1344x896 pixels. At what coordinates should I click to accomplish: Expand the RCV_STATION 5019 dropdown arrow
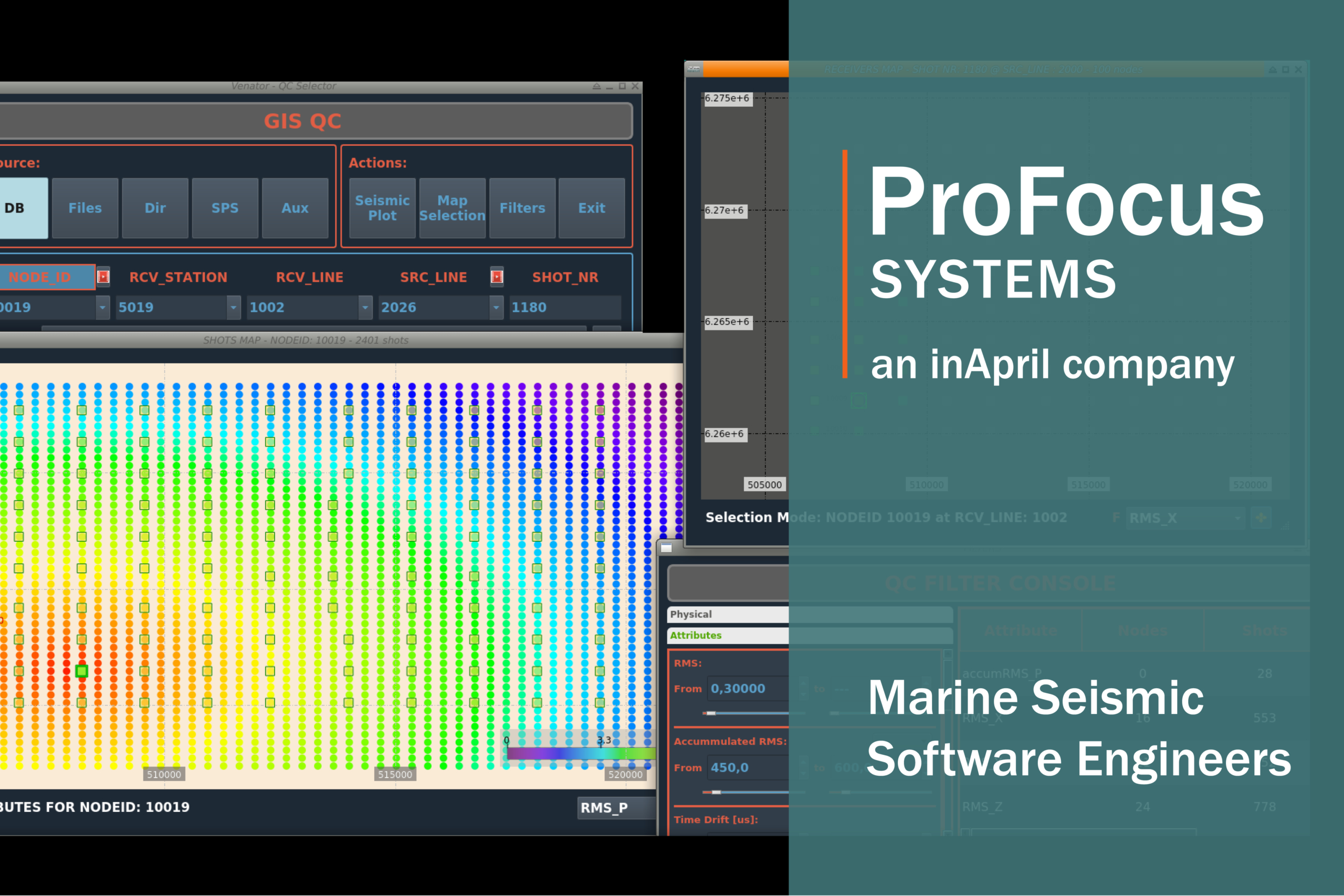point(233,308)
